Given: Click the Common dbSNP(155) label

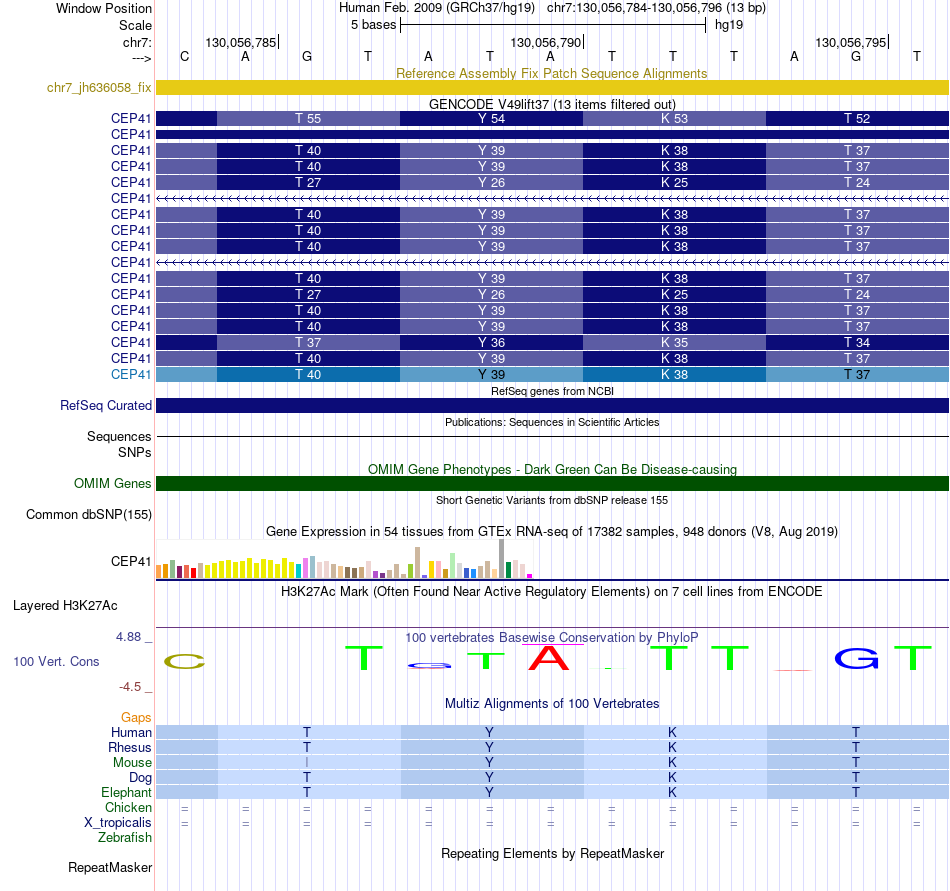Looking at the screenshot, I should (x=88, y=515).
